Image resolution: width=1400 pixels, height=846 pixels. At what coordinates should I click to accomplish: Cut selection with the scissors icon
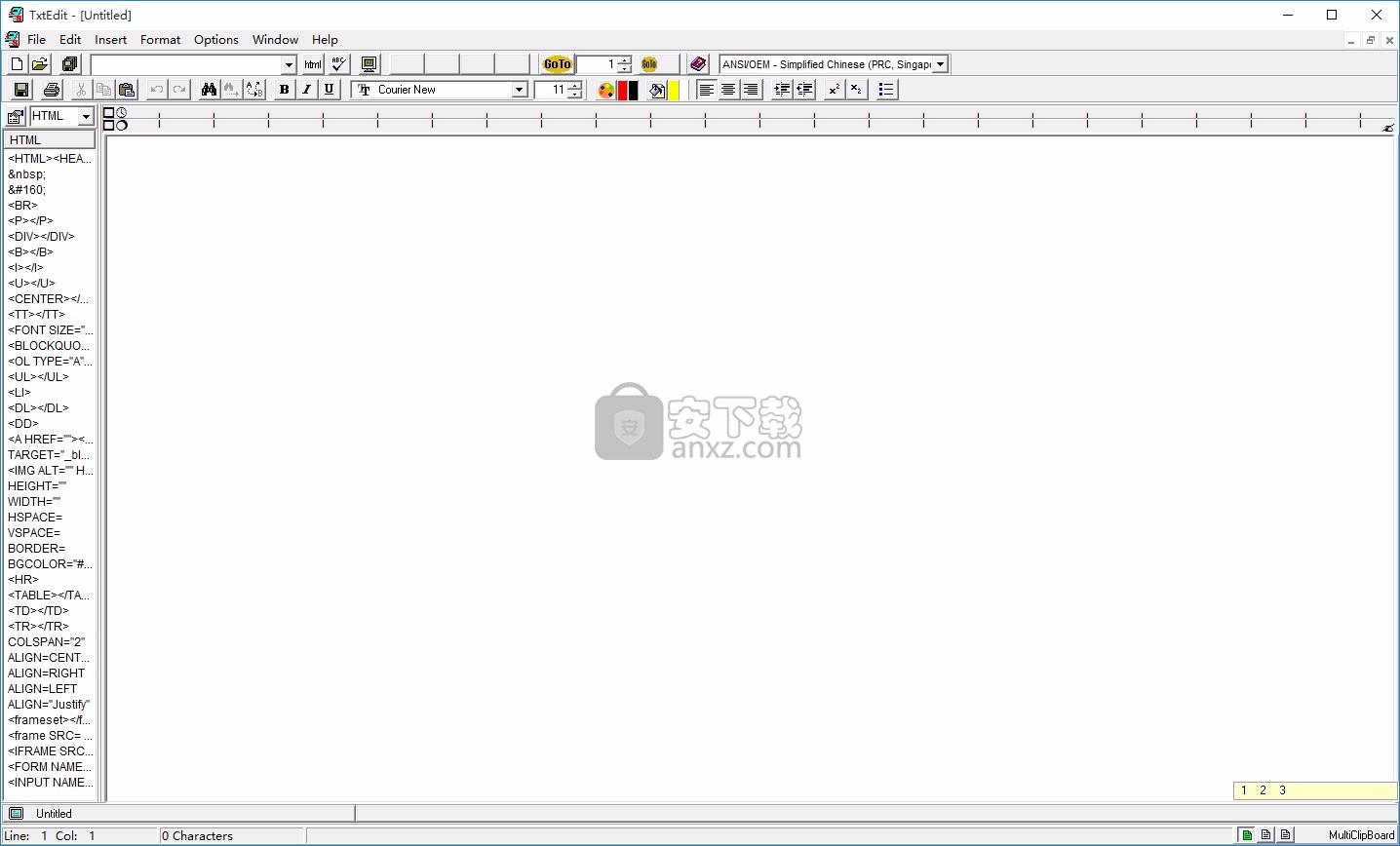click(x=81, y=90)
